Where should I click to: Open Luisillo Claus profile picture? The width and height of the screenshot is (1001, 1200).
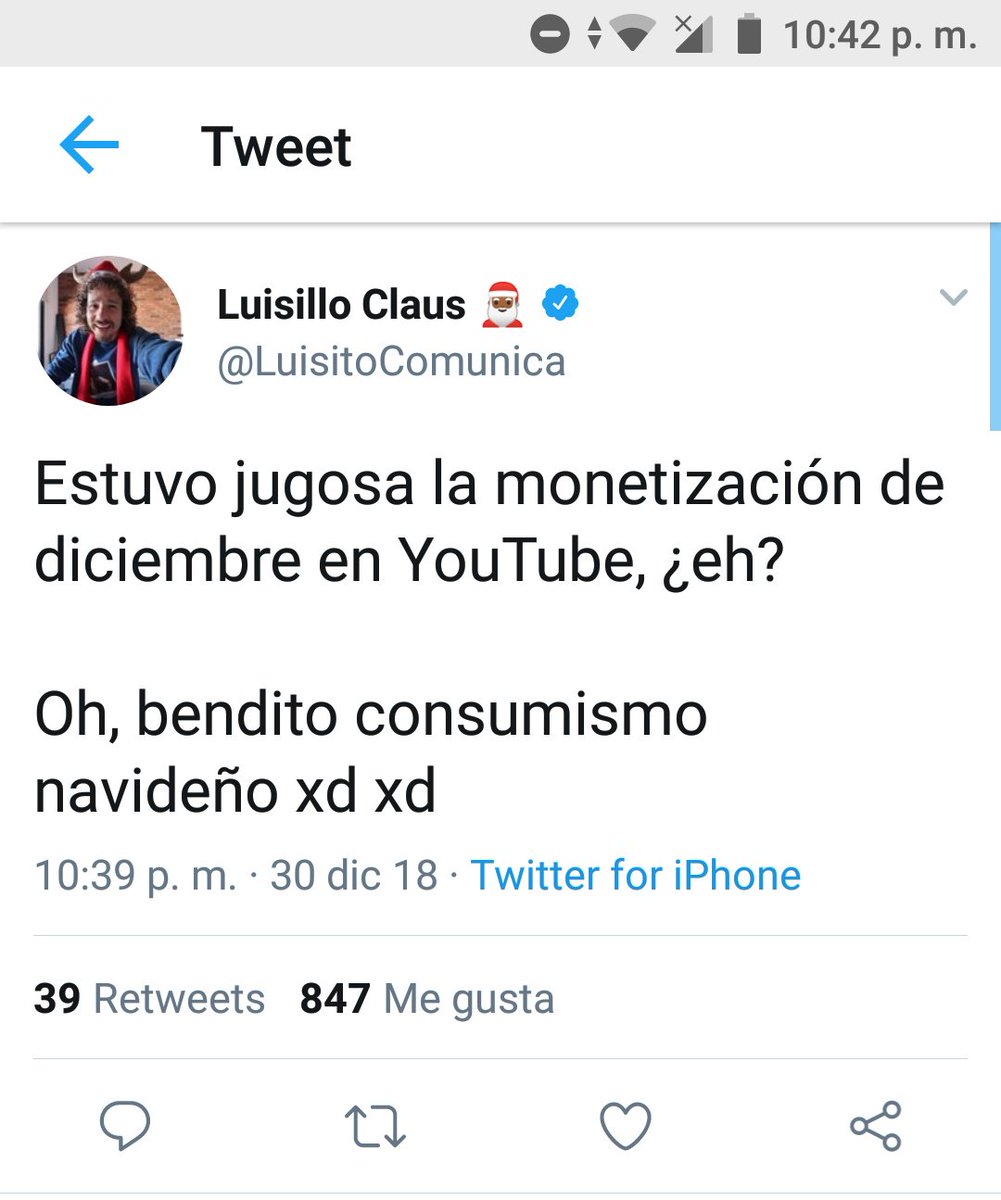click(110, 331)
